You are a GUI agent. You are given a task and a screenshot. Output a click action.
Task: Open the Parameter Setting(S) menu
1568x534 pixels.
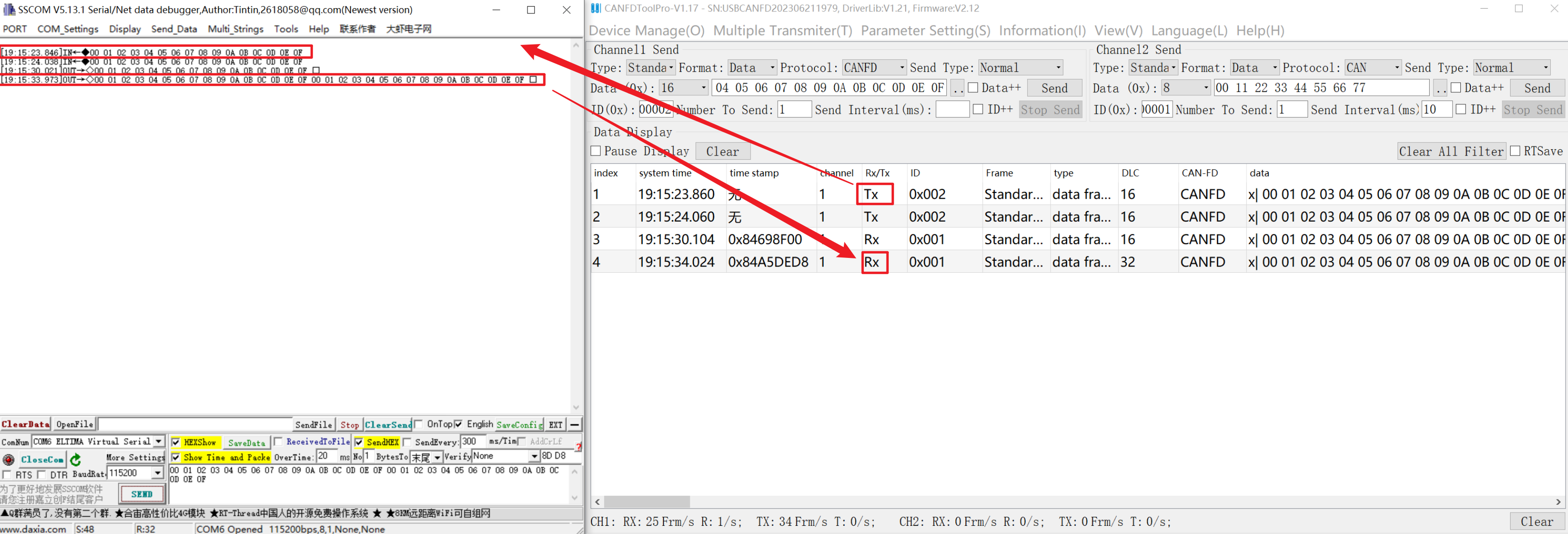click(x=925, y=31)
